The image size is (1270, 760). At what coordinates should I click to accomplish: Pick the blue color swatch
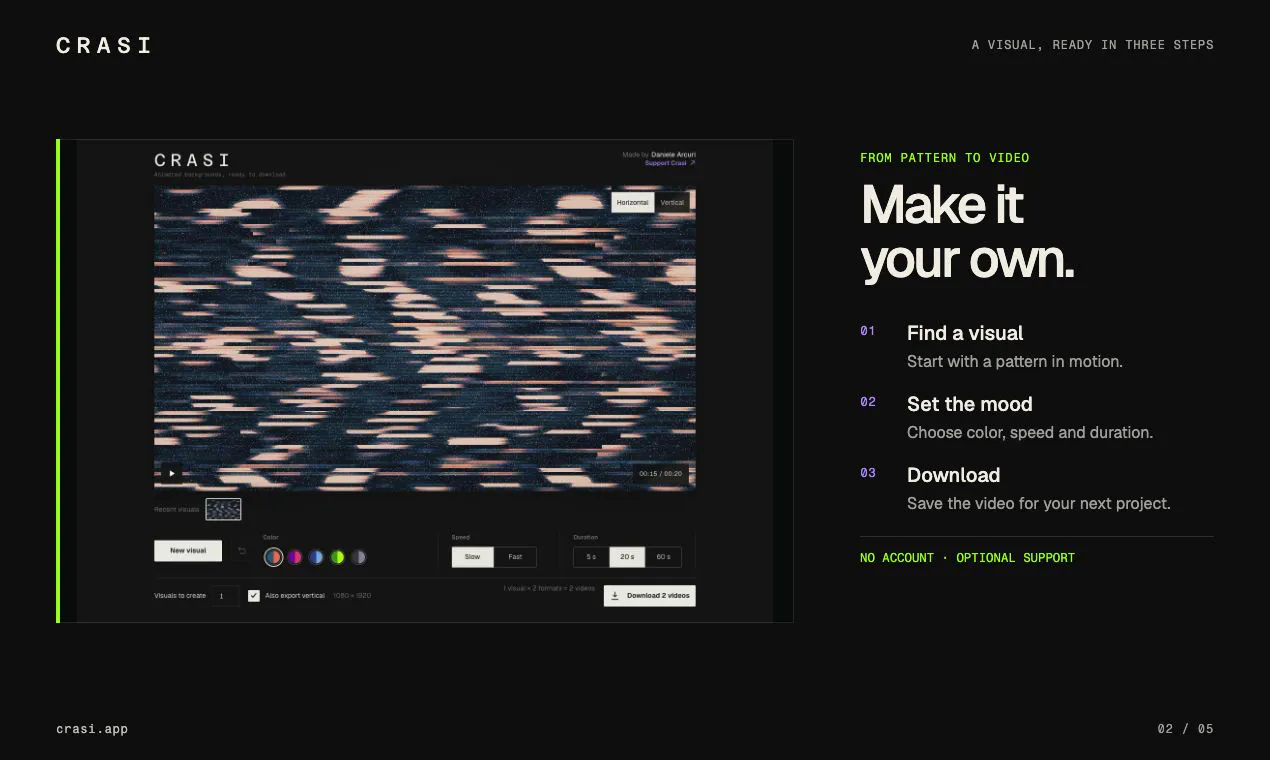click(x=316, y=557)
